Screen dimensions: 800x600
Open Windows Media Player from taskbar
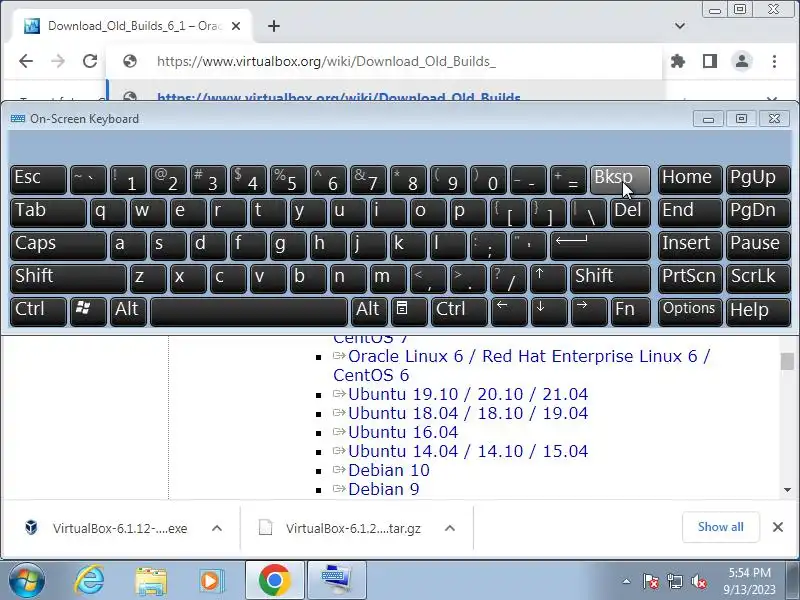(210, 581)
